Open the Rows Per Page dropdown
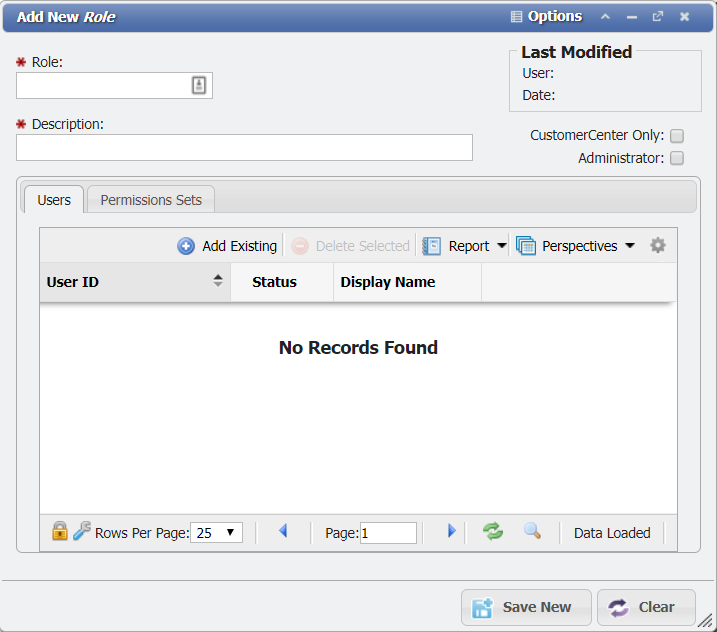 [218, 533]
